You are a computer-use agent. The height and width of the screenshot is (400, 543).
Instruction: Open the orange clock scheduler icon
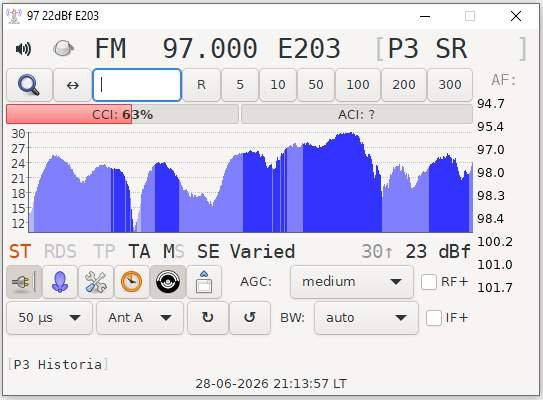point(132,282)
